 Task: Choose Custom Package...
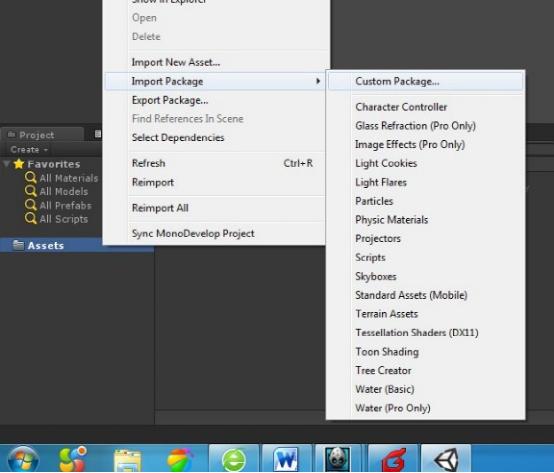coord(425,81)
